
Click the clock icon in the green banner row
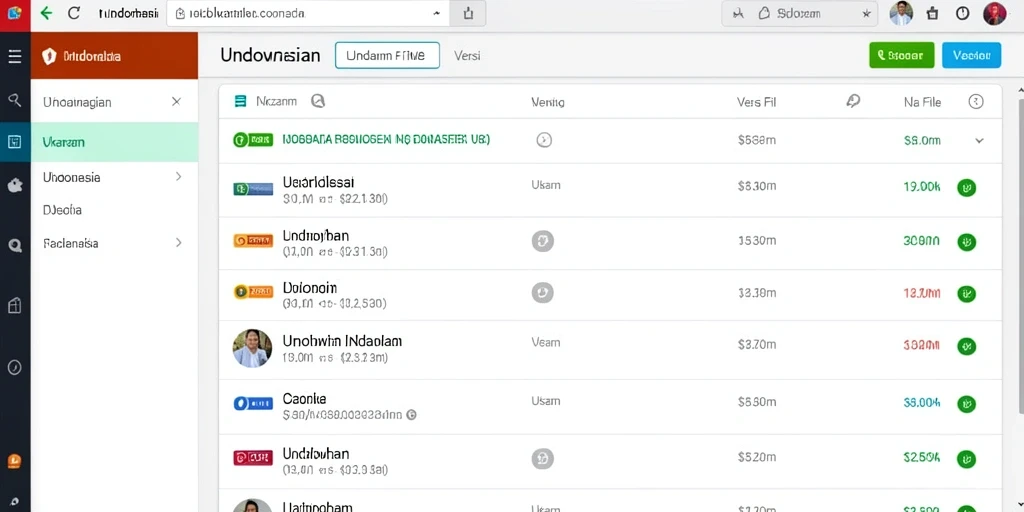(544, 139)
